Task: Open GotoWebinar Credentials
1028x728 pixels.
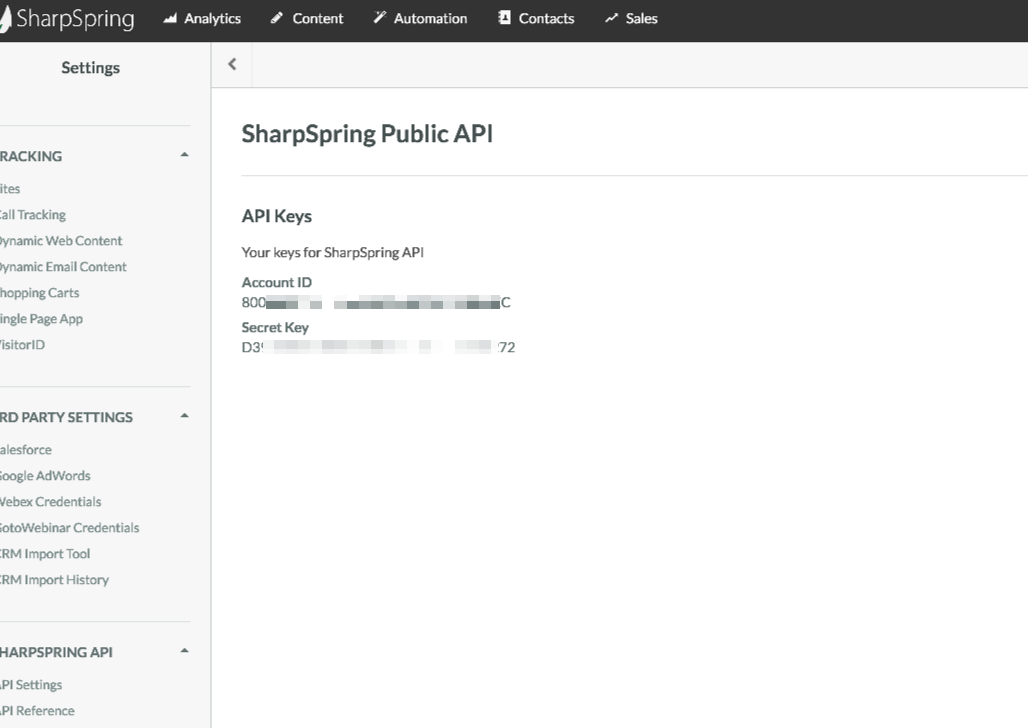Action: click(69, 528)
